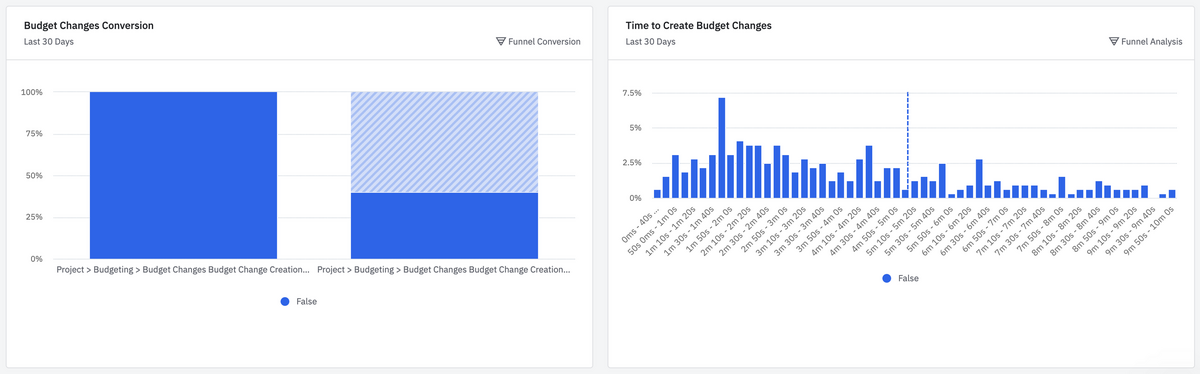
Task: Click Last 30 Days under Budget Changes Conversion
Action: click(x=49, y=42)
